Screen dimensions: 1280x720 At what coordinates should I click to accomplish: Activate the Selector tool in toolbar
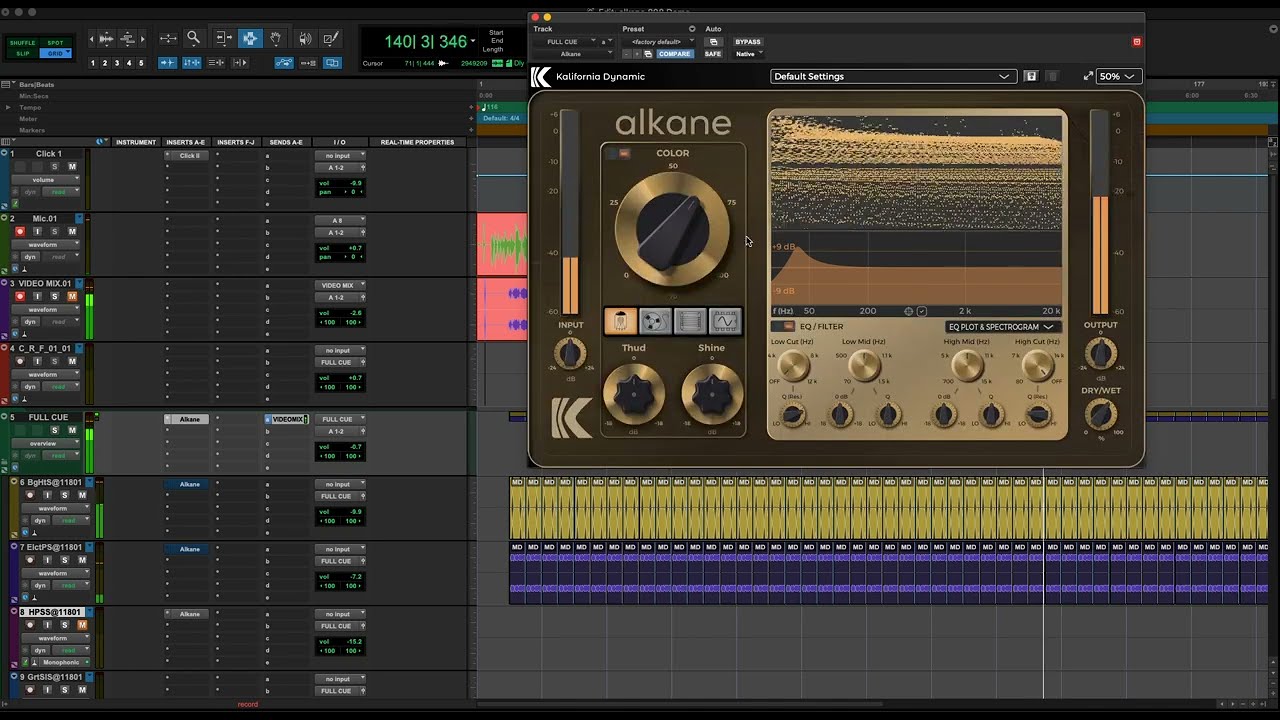point(250,38)
